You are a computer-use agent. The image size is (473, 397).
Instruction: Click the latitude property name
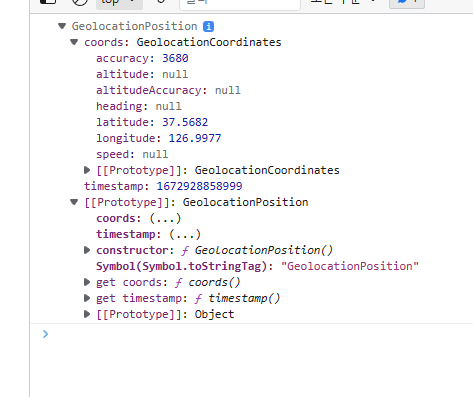122,122
